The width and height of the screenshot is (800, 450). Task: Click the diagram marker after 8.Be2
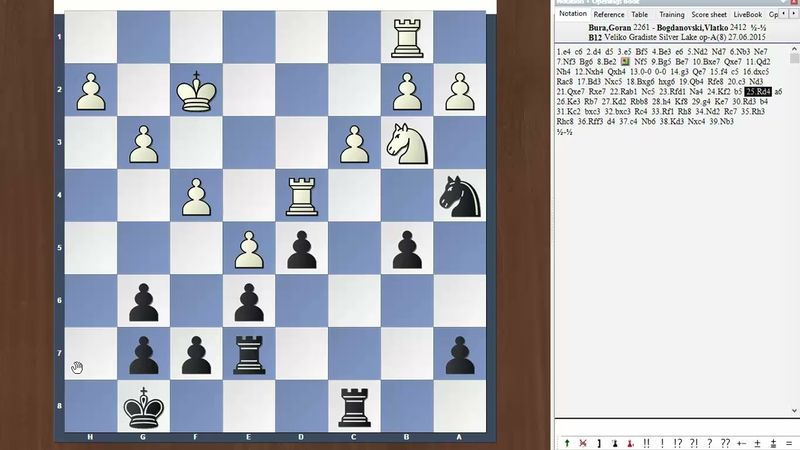click(627, 61)
